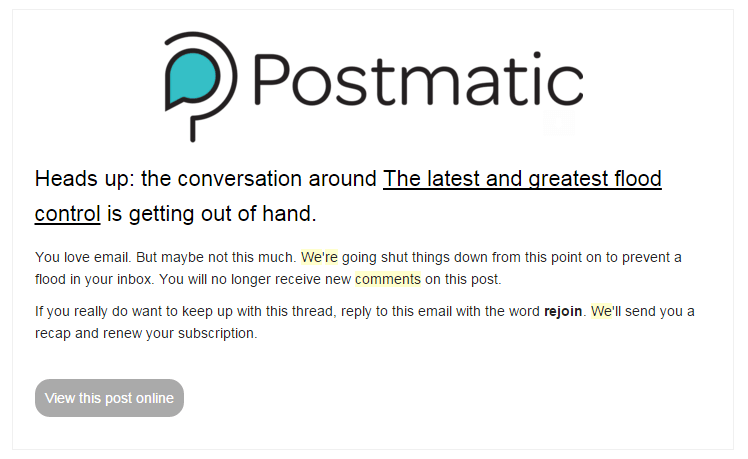
Task: Click "recap and renew your subscription" text
Action: [146, 333]
